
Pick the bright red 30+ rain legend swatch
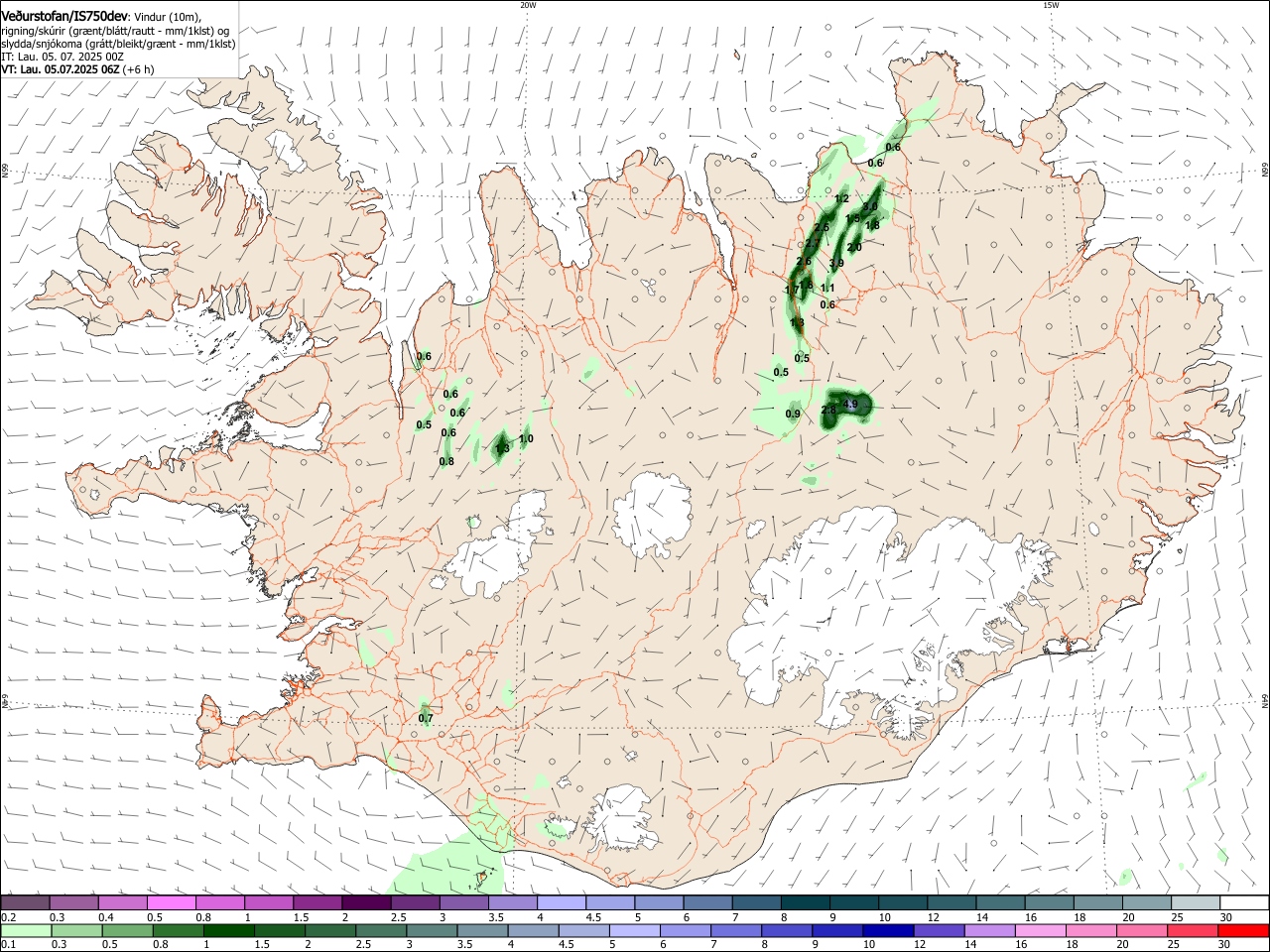(x=1242, y=930)
